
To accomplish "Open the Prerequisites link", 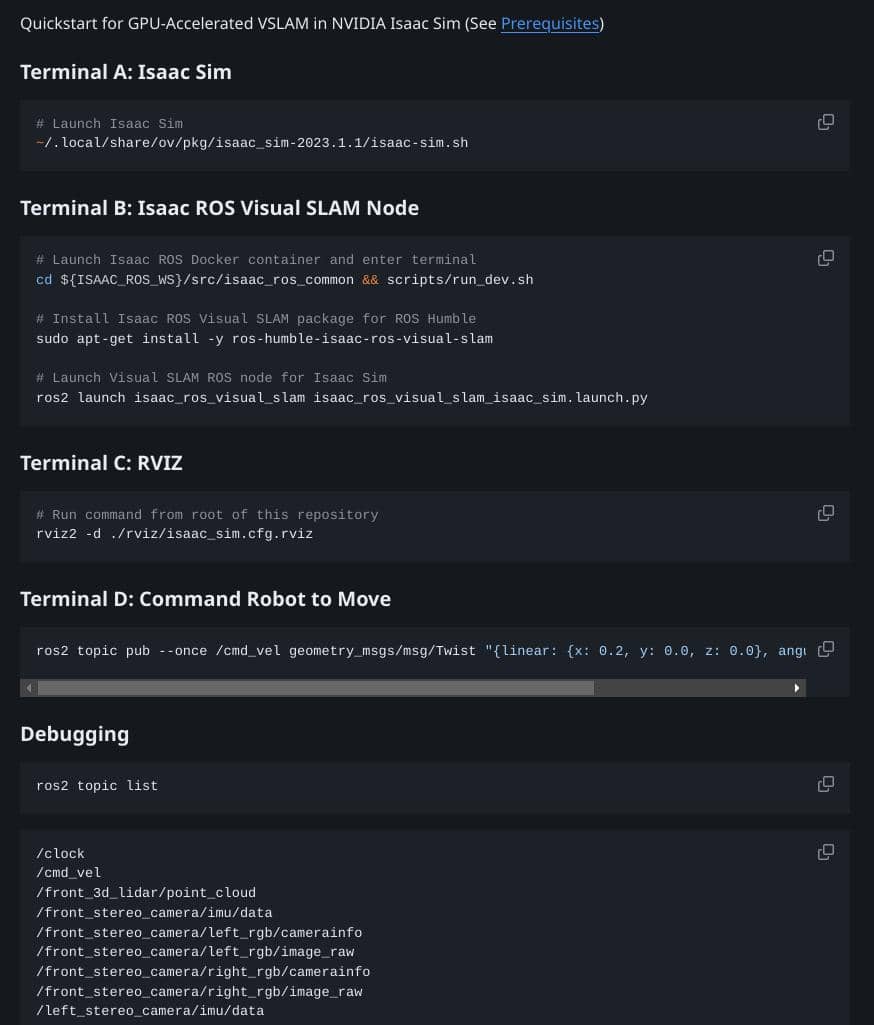I will click(x=549, y=23).
